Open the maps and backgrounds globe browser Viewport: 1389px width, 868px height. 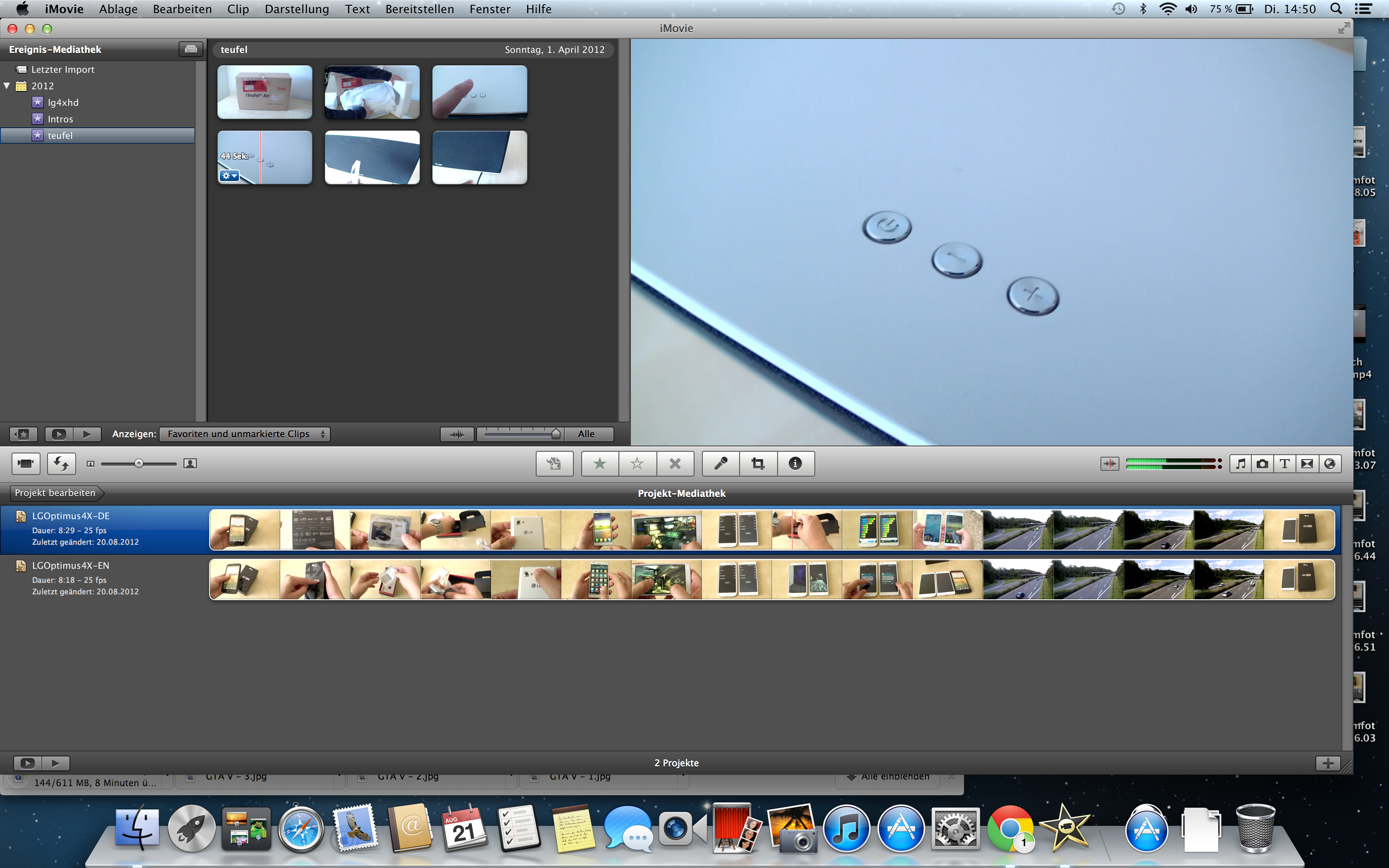tap(1330, 463)
